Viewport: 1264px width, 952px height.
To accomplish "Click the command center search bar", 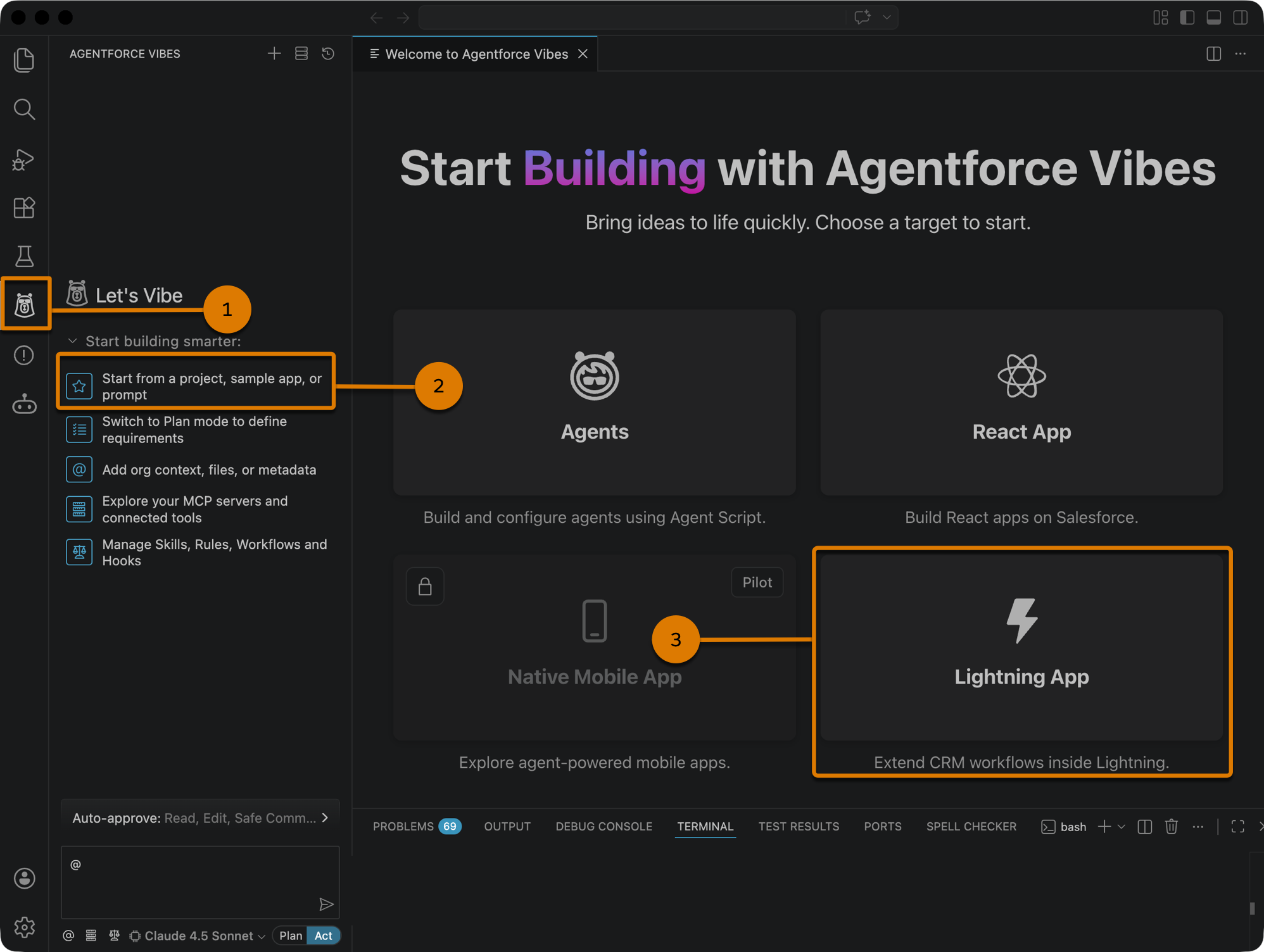I will coord(633,18).
